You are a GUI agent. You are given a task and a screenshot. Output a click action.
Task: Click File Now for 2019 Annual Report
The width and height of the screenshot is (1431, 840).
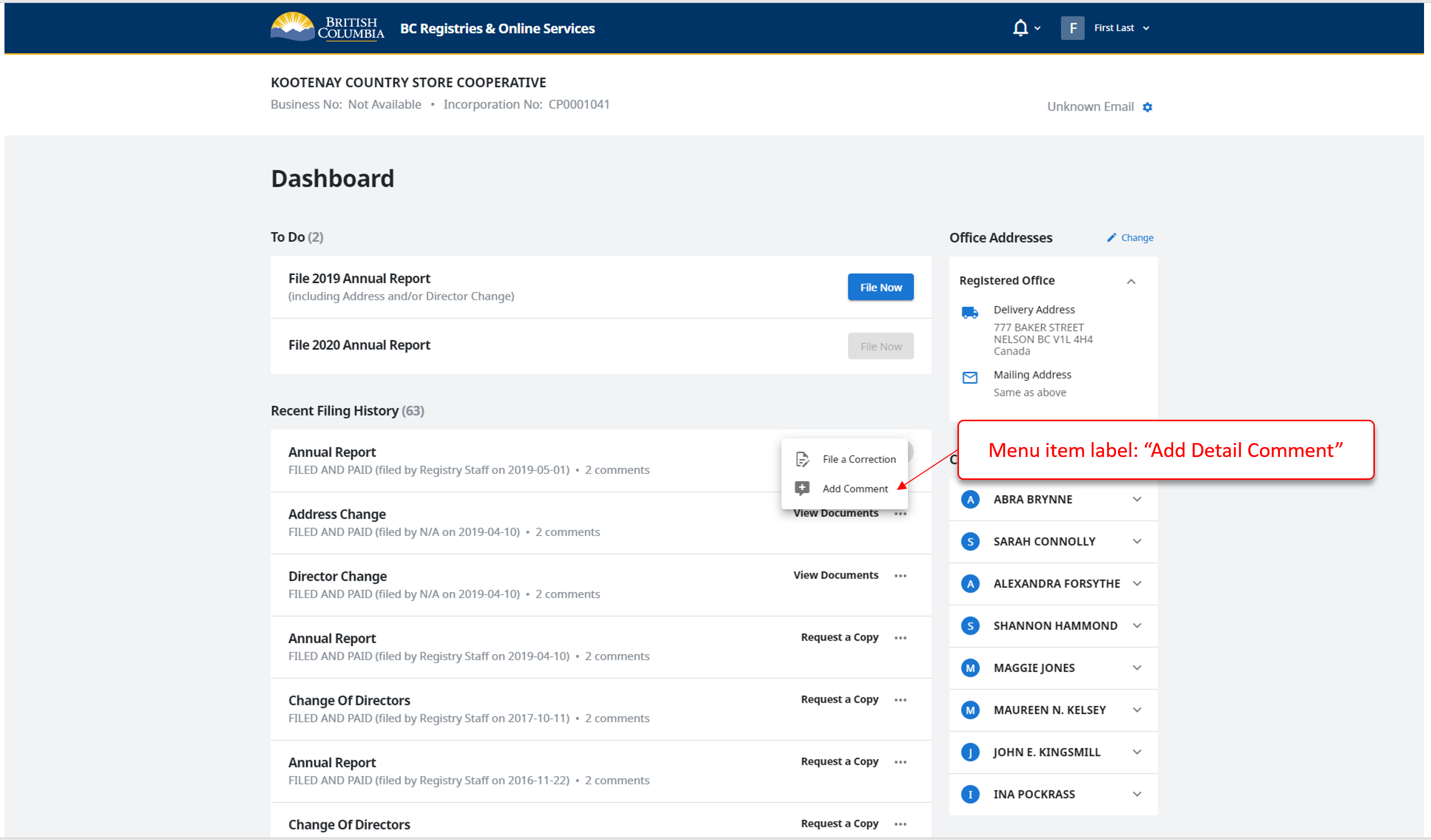pyautogui.click(x=880, y=287)
